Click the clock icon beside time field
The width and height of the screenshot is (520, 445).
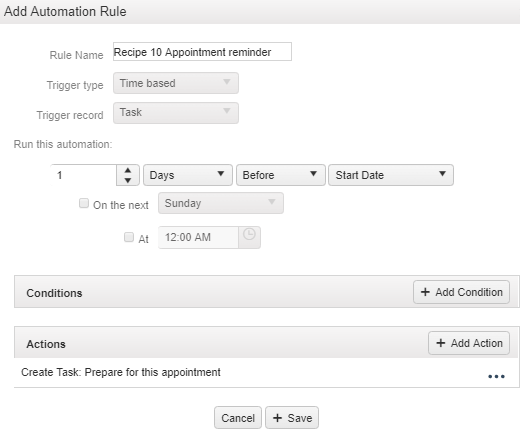point(249,237)
